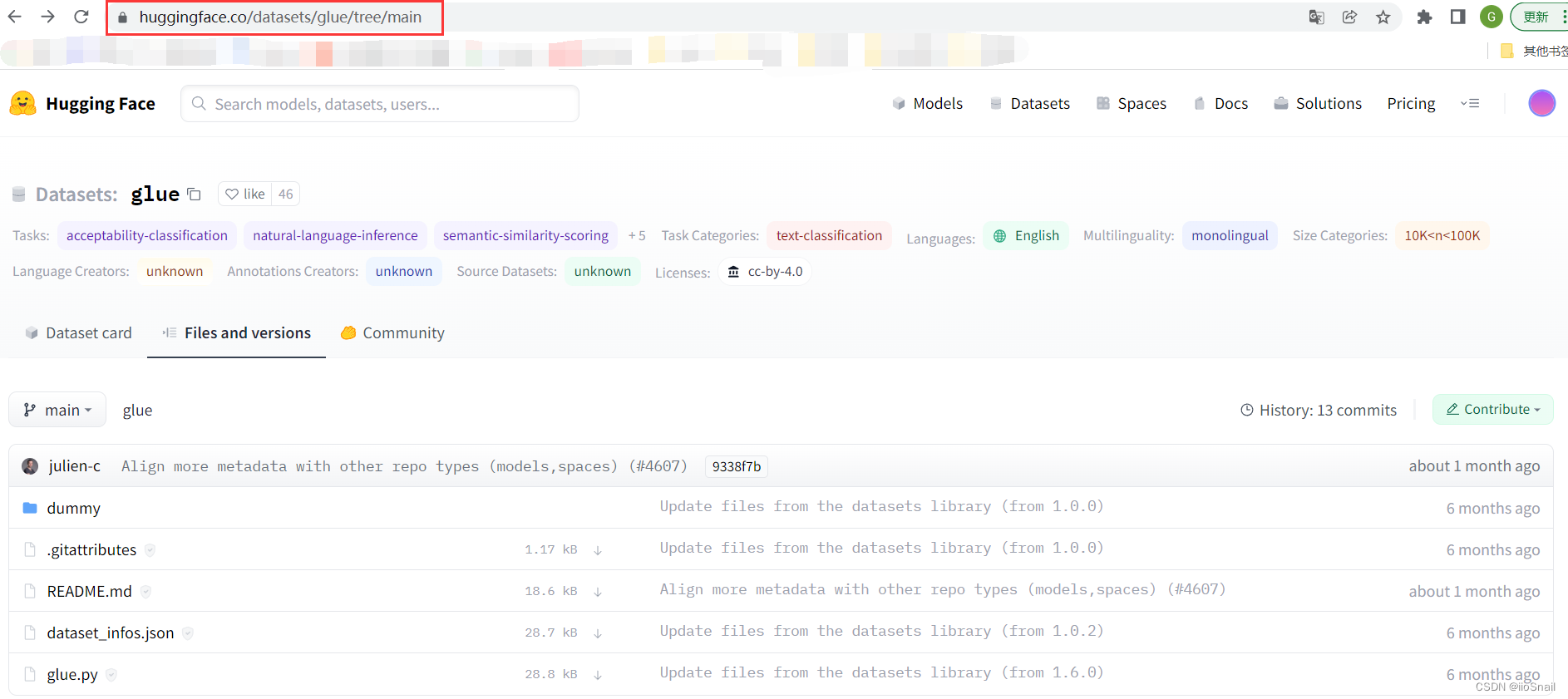Open the dummy folder icon

click(x=30, y=507)
